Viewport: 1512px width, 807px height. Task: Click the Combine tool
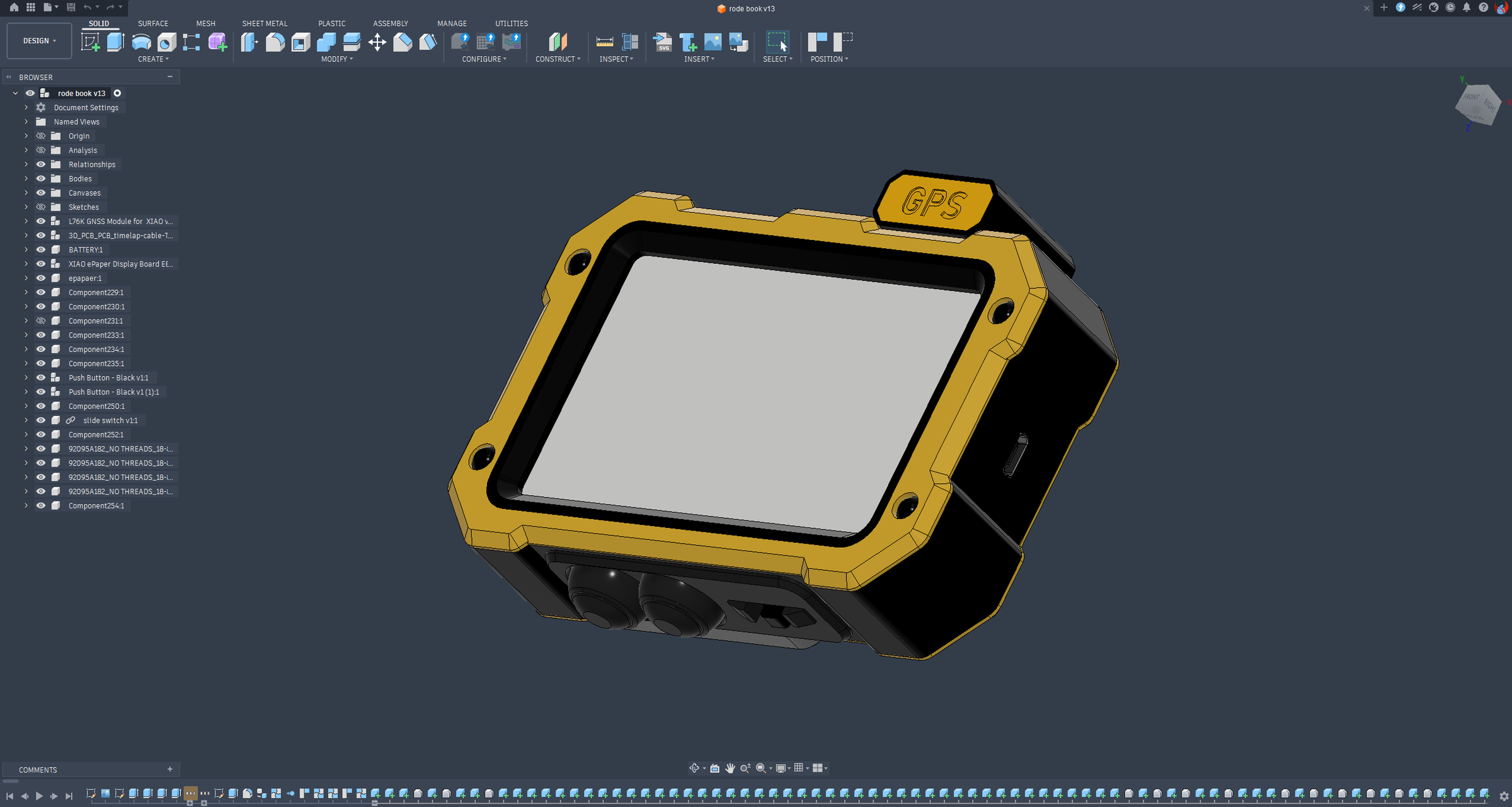[x=326, y=42]
